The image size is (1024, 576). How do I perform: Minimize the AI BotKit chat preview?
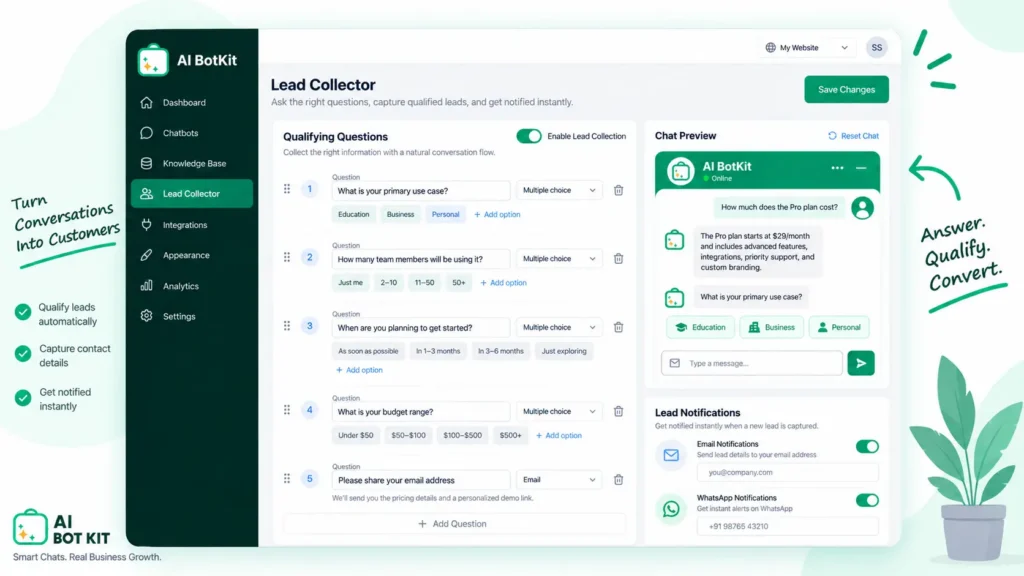point(861,168)
